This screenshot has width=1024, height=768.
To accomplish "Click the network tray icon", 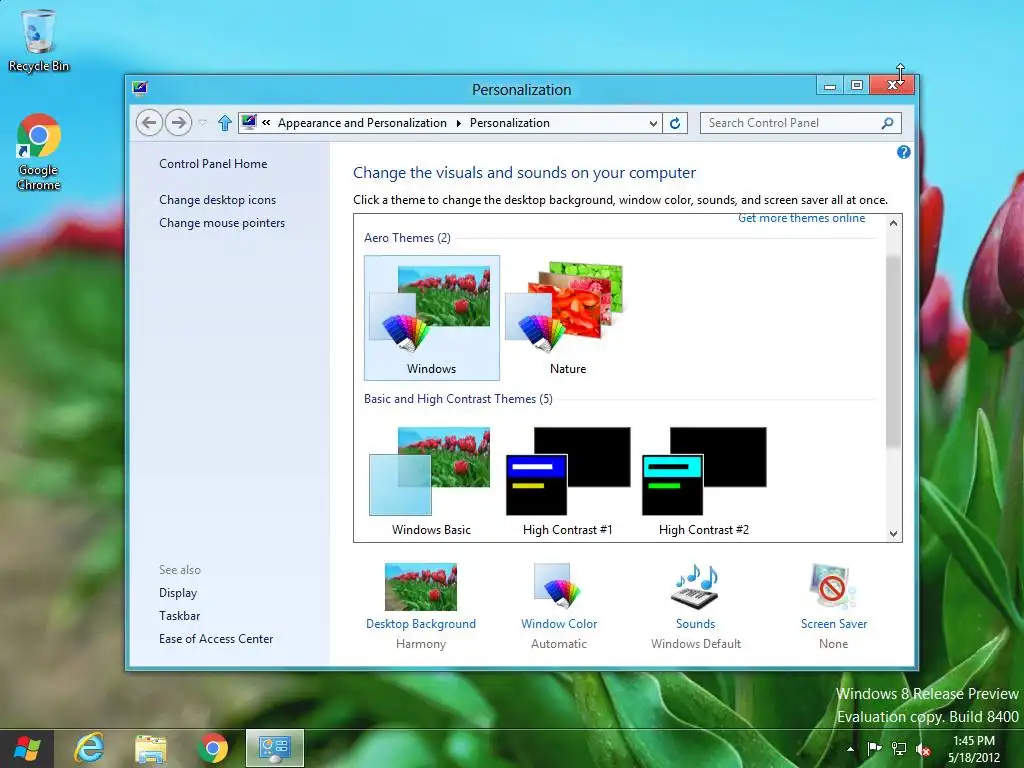I will click(x=899, y=749).
